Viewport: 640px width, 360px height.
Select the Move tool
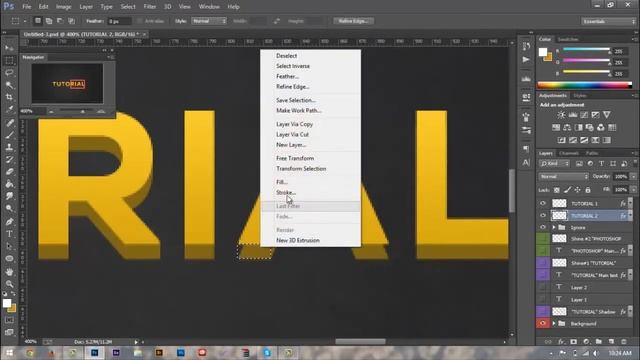[9, 48]
